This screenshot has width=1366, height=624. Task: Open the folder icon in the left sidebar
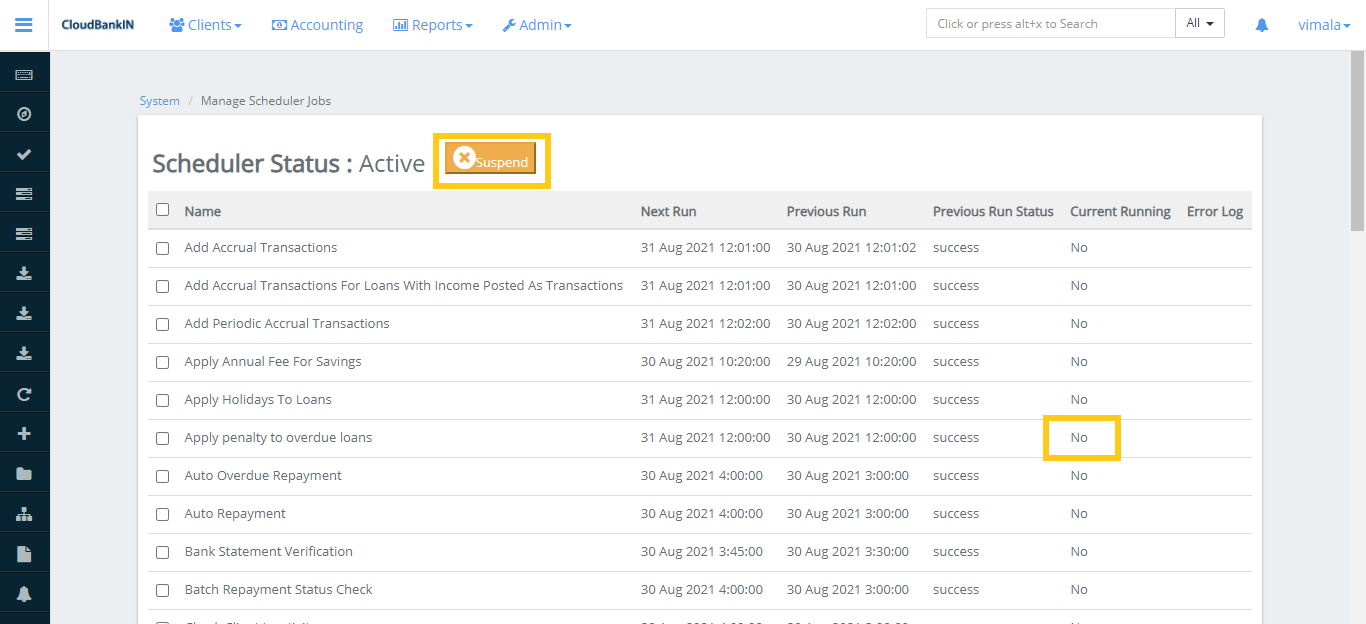(x=24, y=475)
